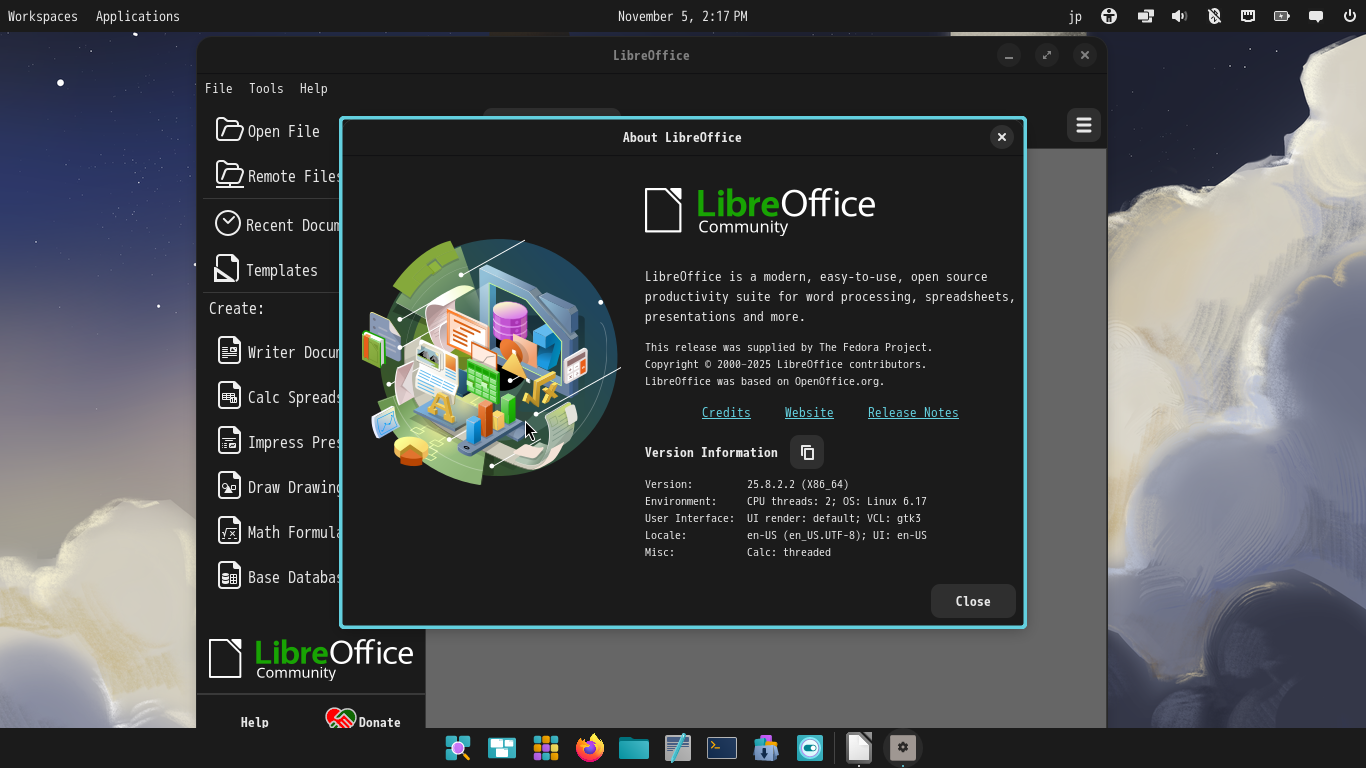Screen dimensions: 1366x768
Task: Create a new Math Formula
Action: click(272, 532)
